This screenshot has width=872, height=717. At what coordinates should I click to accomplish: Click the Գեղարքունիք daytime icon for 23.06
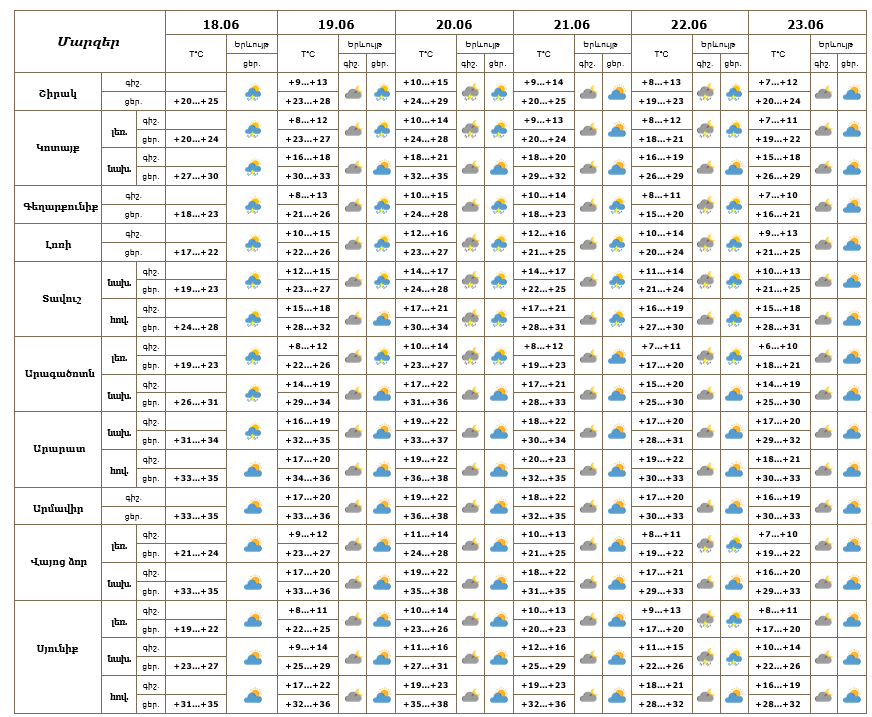pyautogui.click(x=851, y=206)
